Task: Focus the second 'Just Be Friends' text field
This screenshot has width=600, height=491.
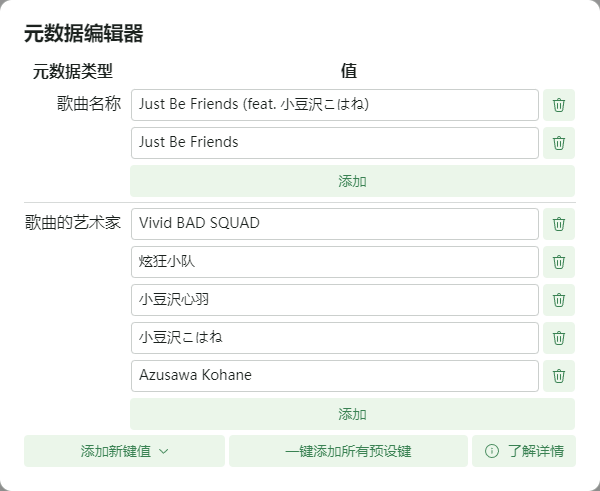Action: coord(334,143)
